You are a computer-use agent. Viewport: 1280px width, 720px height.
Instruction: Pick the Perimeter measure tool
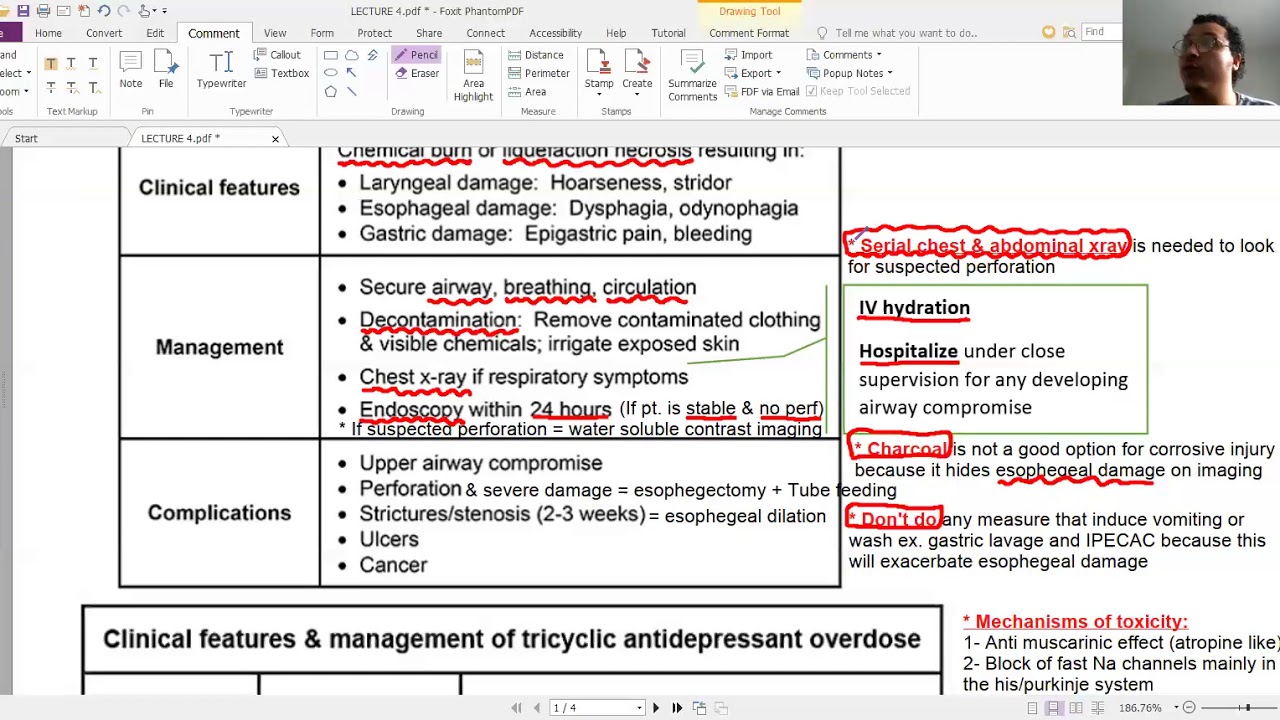click(538, 73)
